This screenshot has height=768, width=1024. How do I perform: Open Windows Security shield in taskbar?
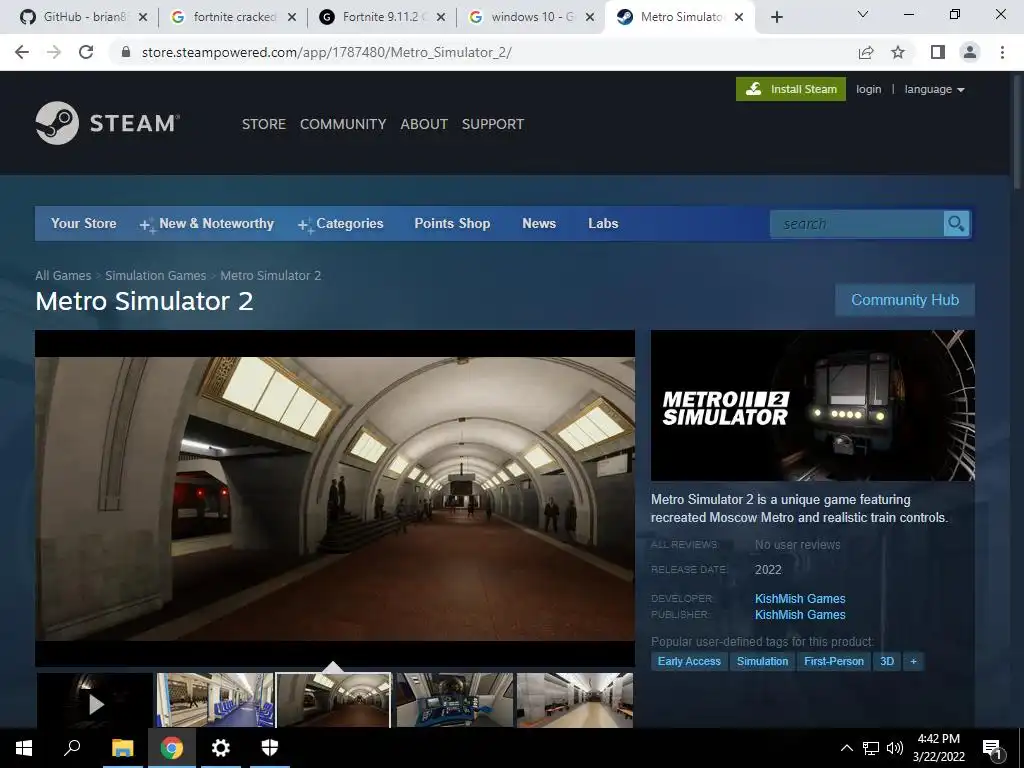[x=270, y=748]
